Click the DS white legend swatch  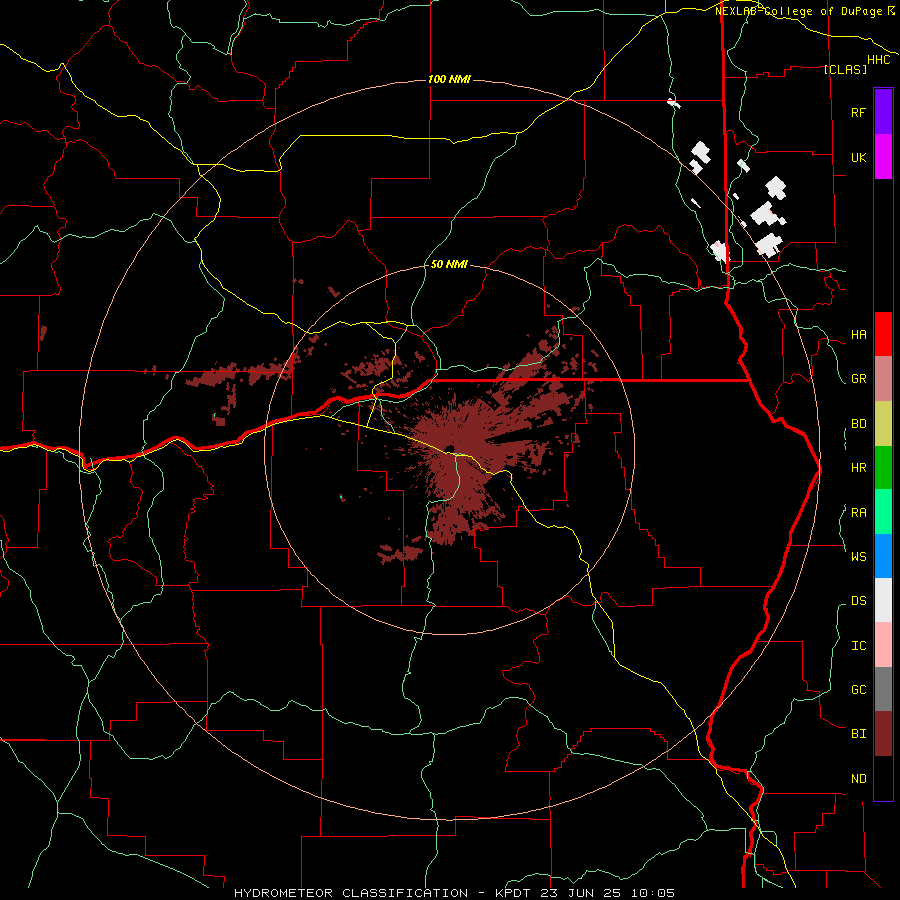pos(883,600)
